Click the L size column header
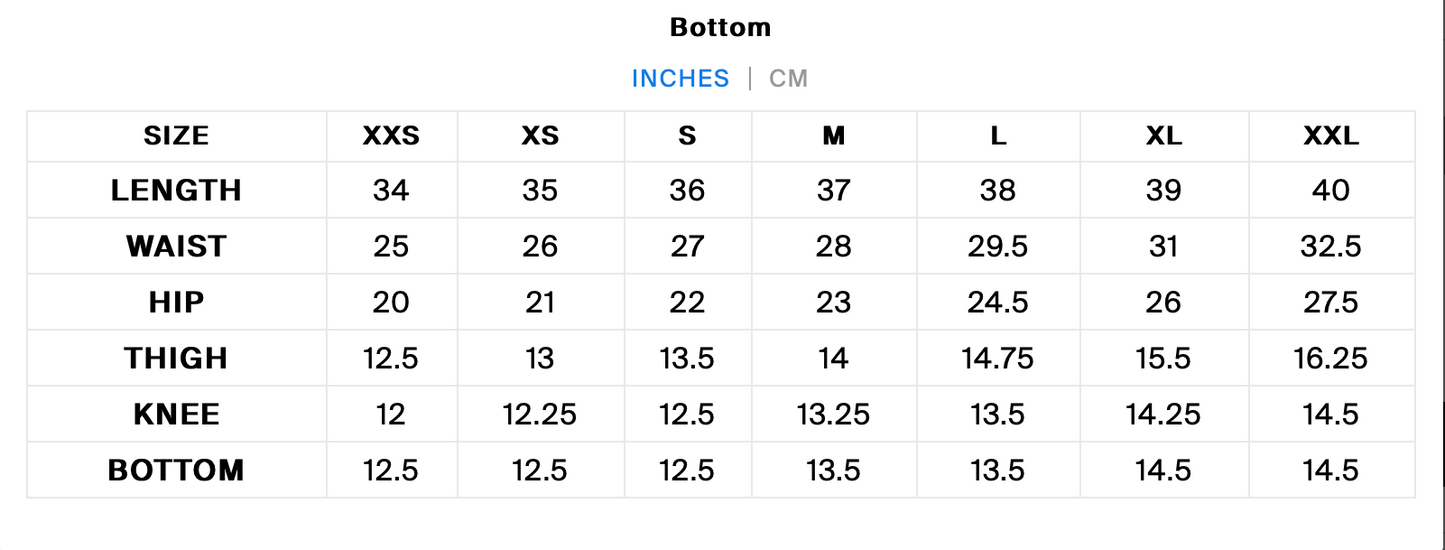 (x=998, y=135)
